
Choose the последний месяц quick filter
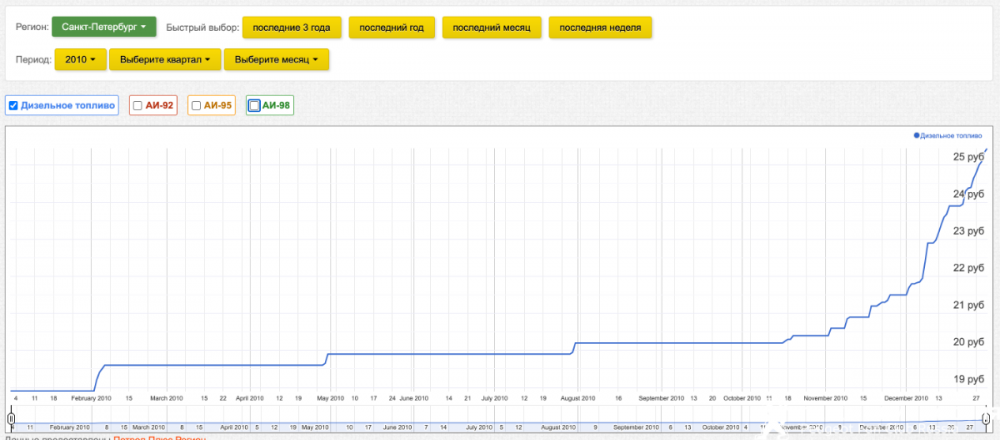492,27
